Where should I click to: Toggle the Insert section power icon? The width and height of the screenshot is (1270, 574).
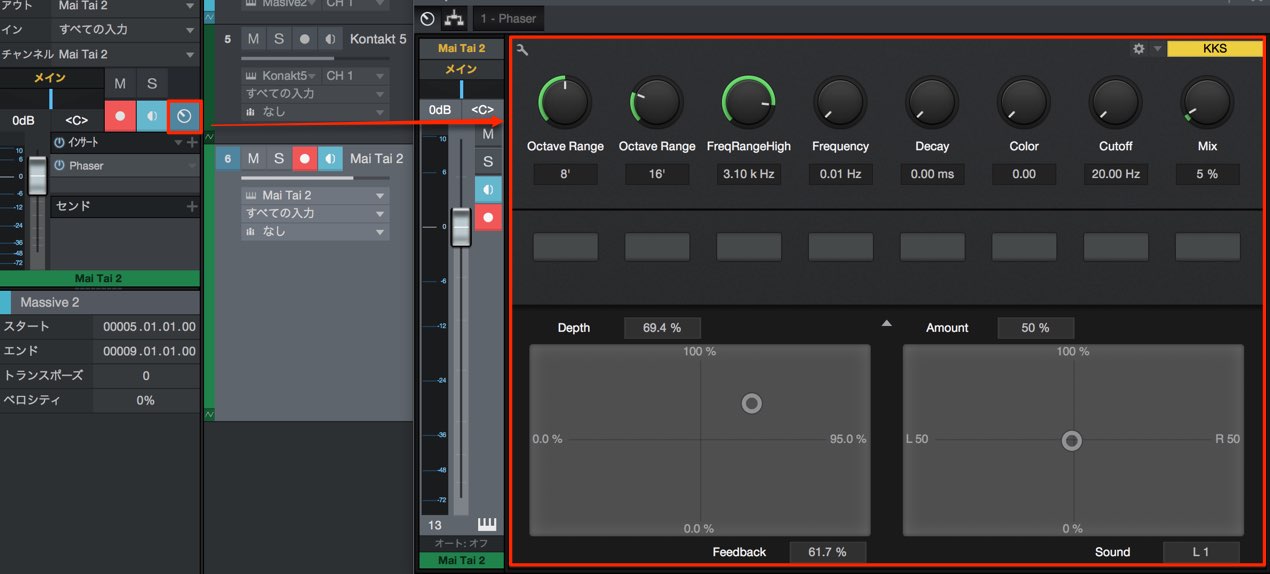click(x=60, y=142)
